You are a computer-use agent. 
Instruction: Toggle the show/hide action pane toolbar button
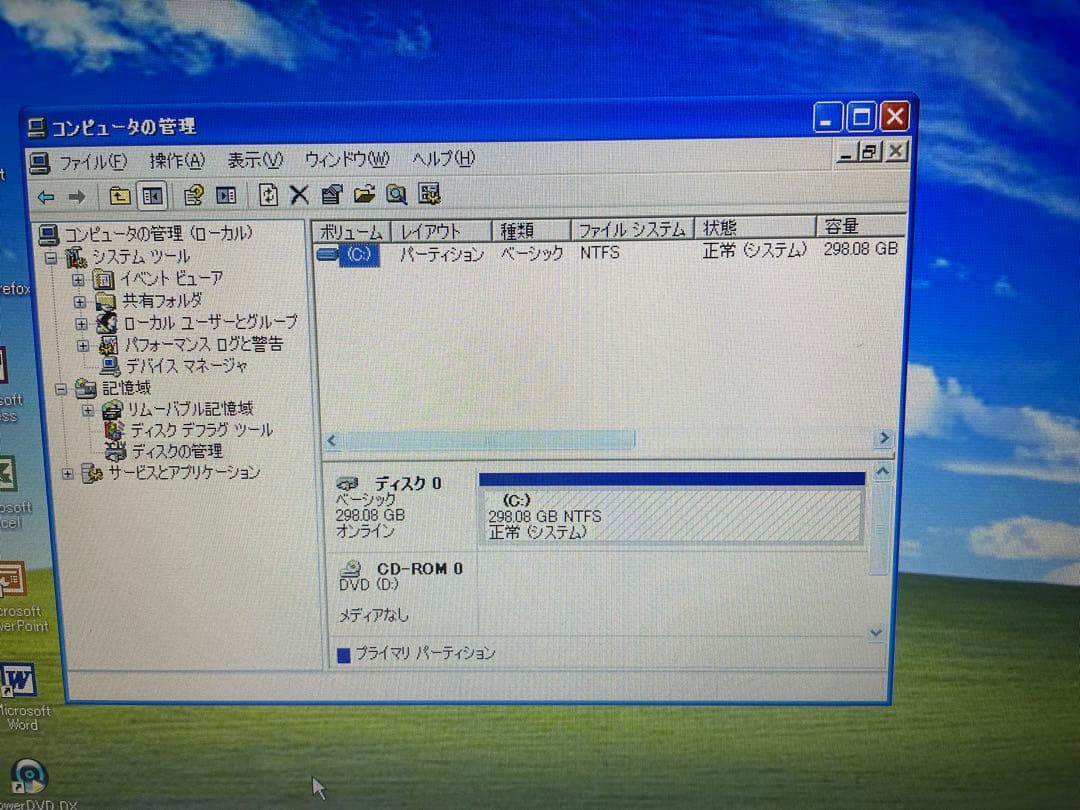(228, 194)
